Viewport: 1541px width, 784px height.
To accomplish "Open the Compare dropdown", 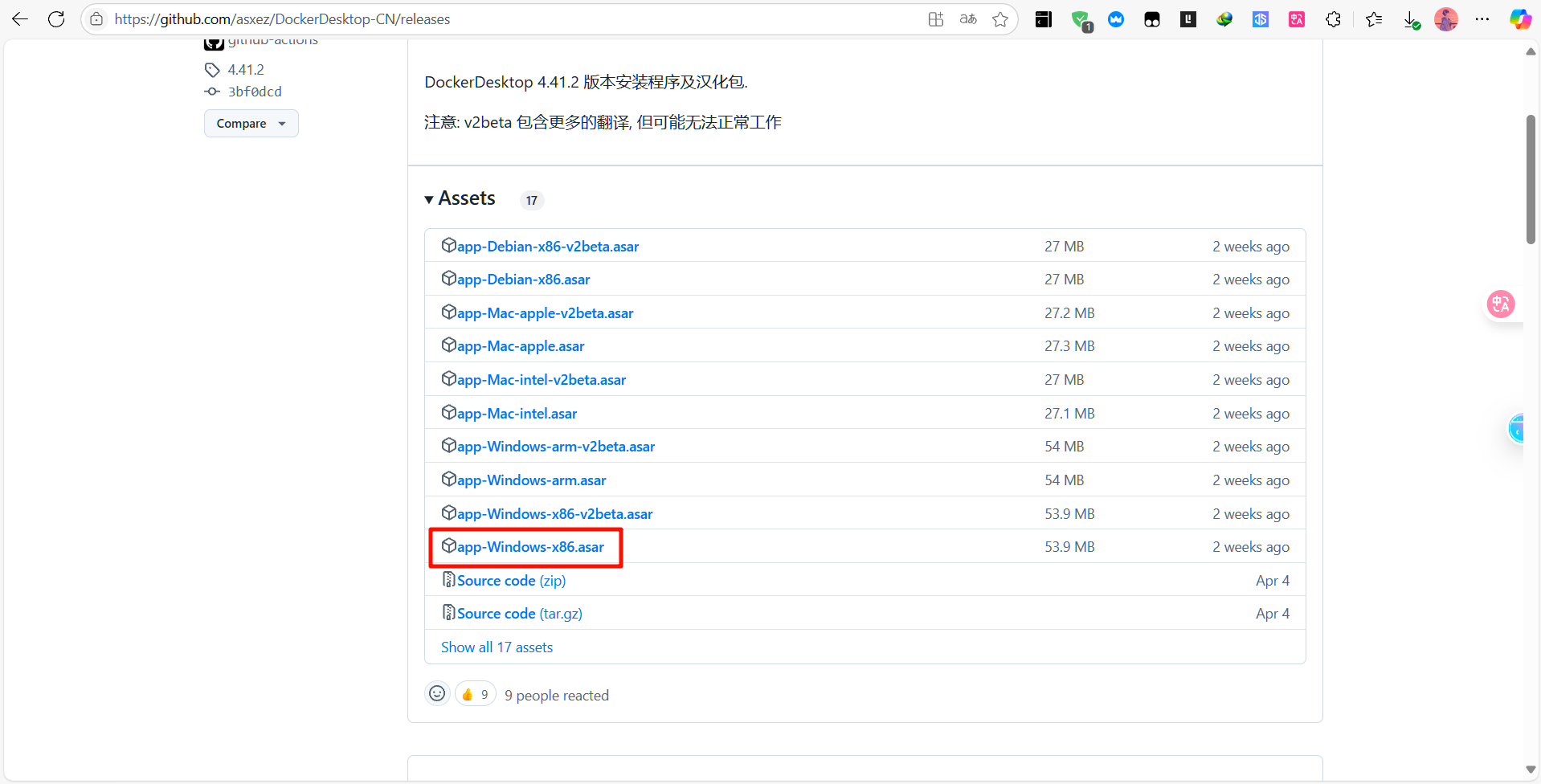I will click(x=251, y=124).
